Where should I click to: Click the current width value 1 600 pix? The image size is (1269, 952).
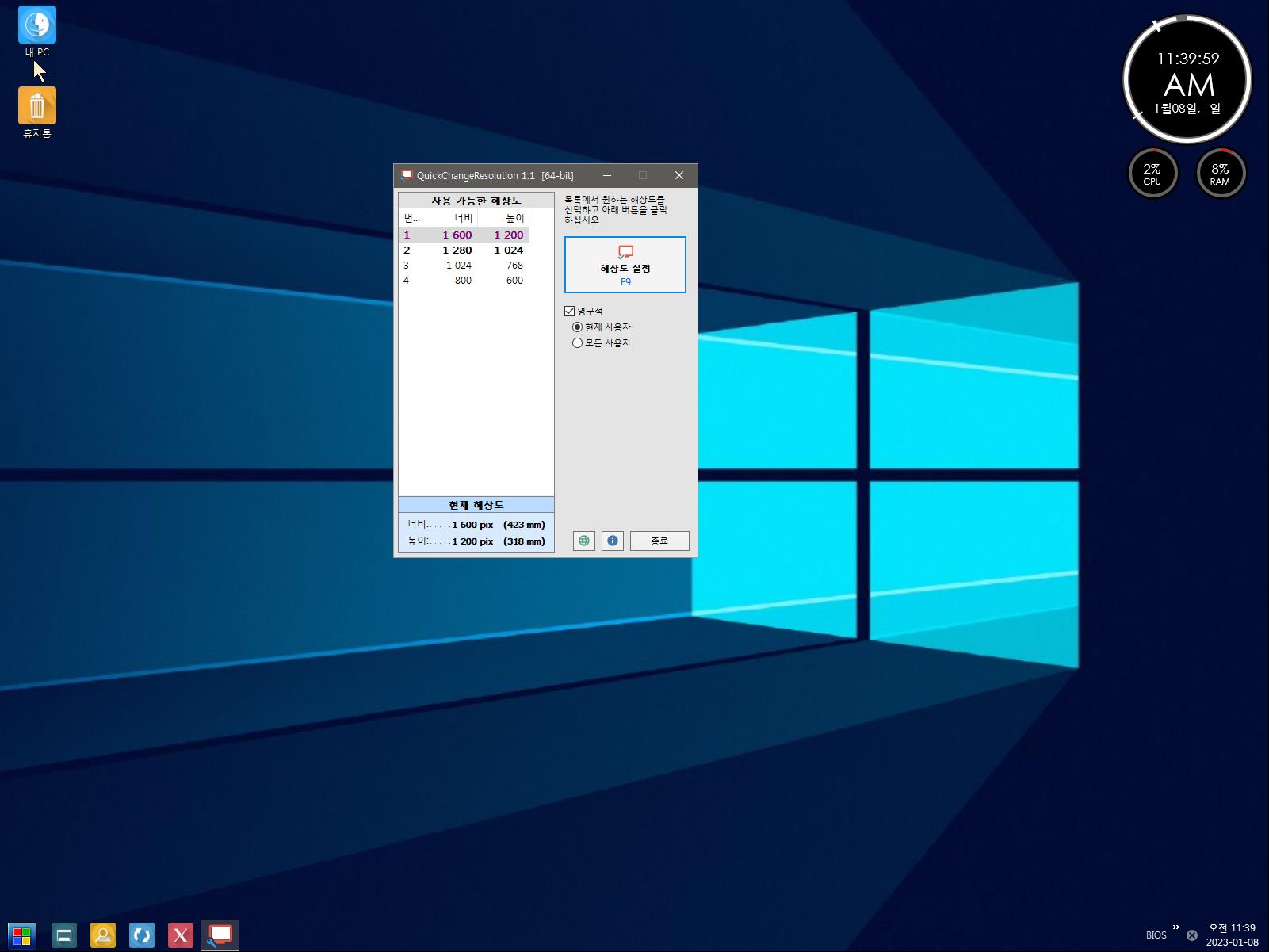coord(473,525)
